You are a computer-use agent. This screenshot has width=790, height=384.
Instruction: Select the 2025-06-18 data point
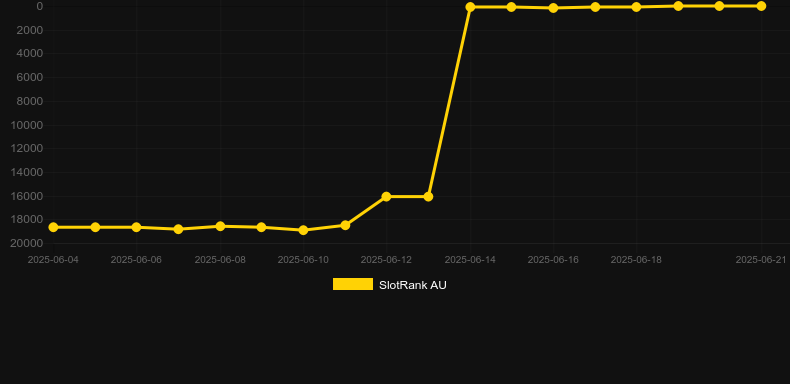pyautogui.click(x=636, y=7)
